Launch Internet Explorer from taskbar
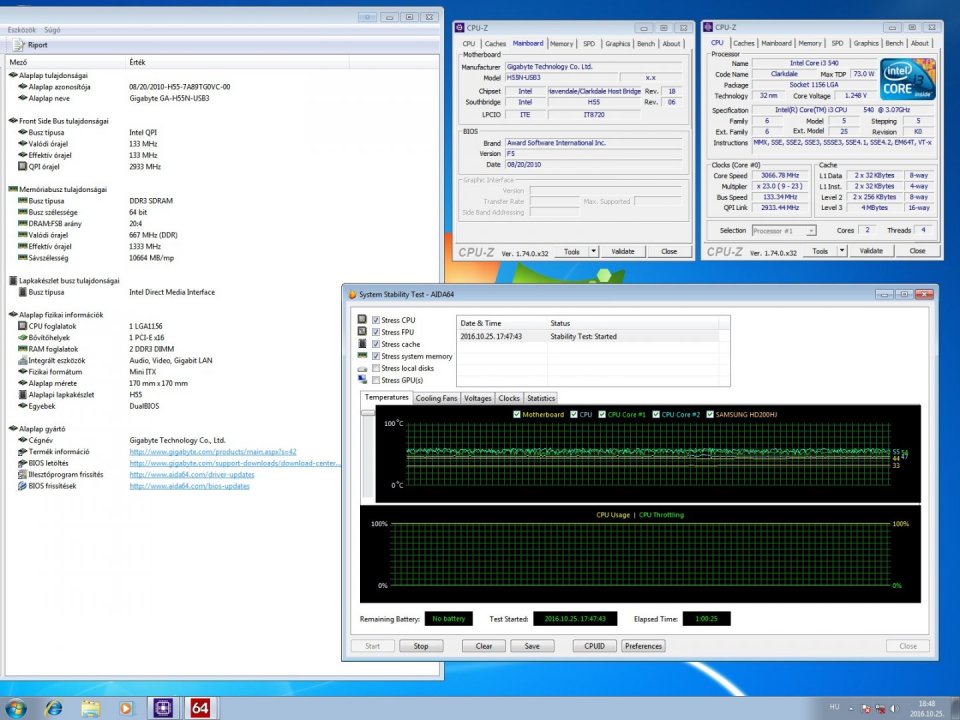Viewport: 960px width, 720px height. point(54,708)
